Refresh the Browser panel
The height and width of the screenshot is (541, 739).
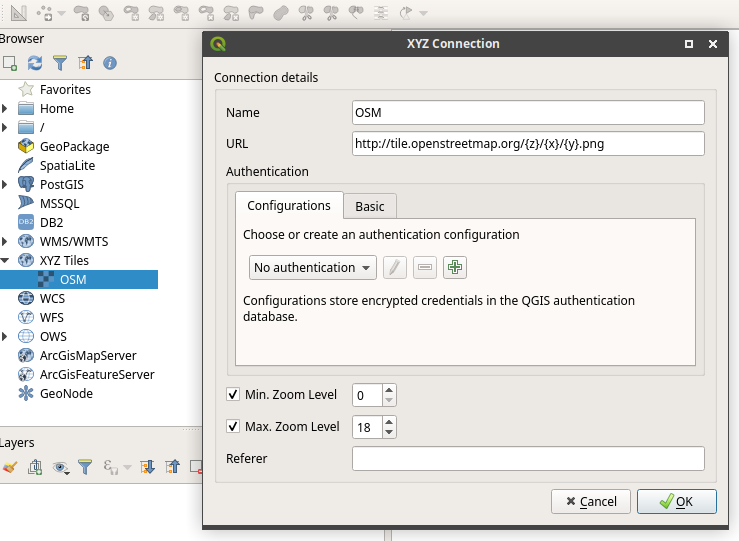tap(35, 63)
